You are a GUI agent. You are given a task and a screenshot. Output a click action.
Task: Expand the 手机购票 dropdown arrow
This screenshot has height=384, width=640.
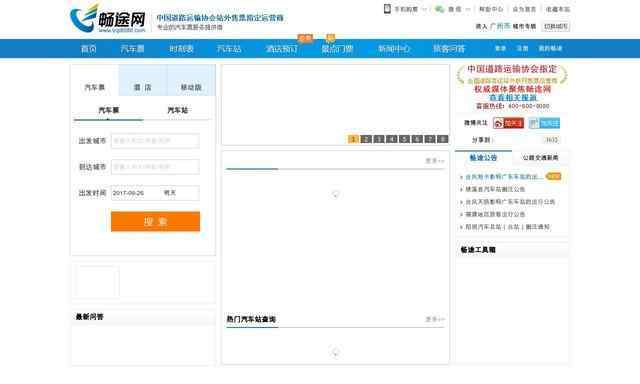pos(424,9)
